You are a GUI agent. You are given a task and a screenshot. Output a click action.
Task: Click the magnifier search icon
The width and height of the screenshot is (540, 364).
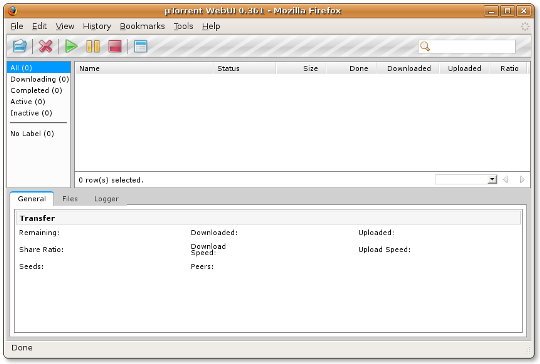pyautogui.click(x=425, y=46)
